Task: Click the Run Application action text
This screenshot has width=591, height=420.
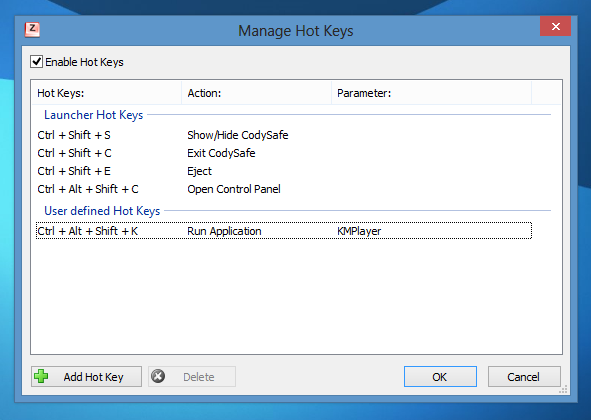Action: click(x=224, y=231)
